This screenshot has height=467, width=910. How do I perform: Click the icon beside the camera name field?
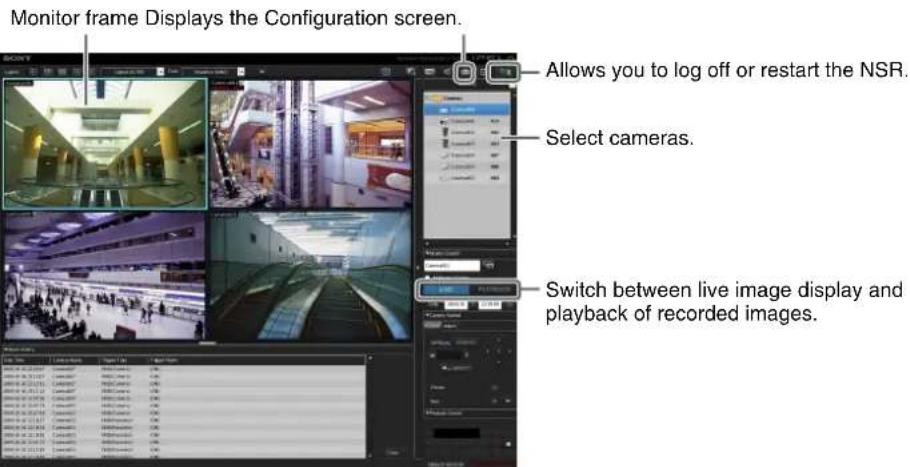click(x=489, y=265)
